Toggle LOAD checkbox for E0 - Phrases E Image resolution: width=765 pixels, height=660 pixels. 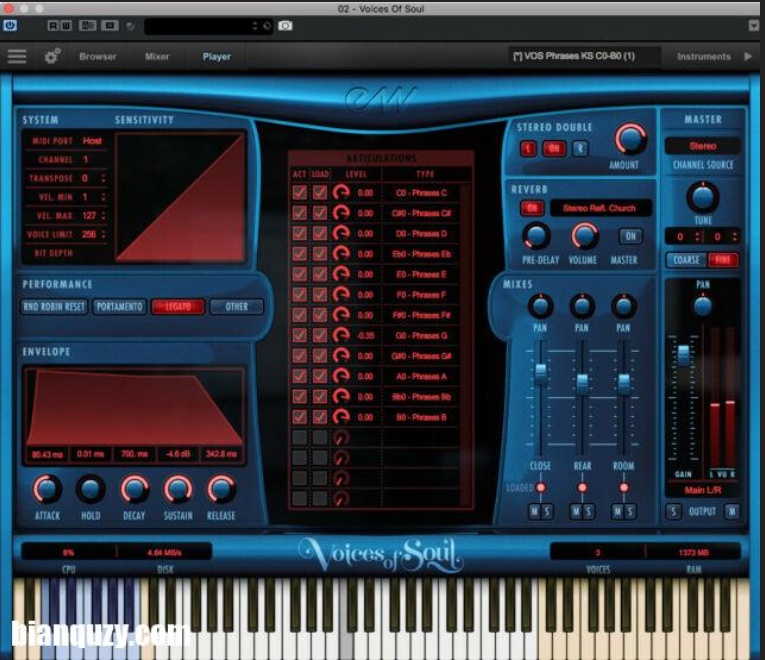click(320, 274)
